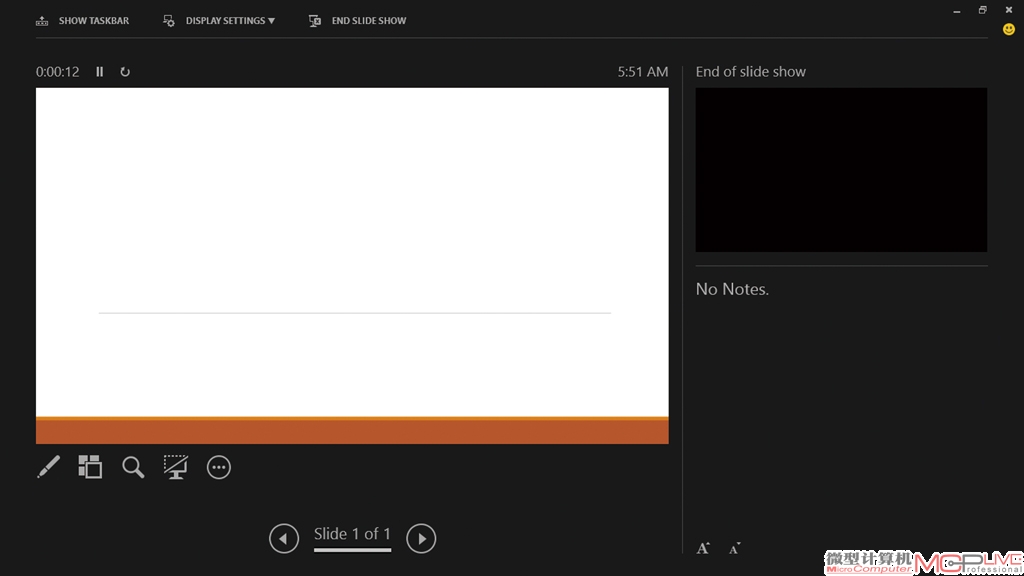Click the End of slide show label
This screenshot has width=1024, height=576.
[x=750, y=72]
